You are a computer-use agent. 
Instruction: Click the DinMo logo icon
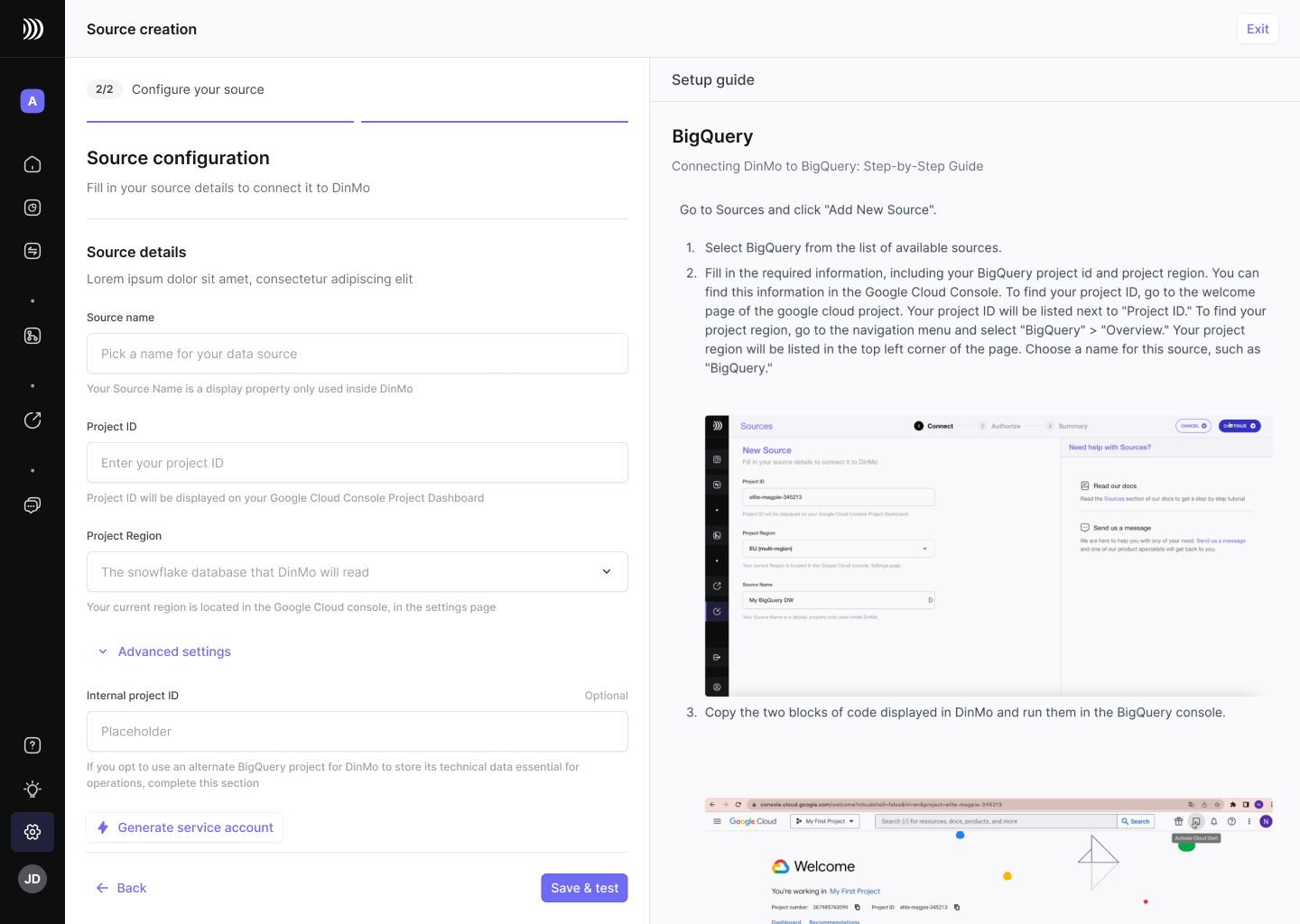click(x=32, y=29)
